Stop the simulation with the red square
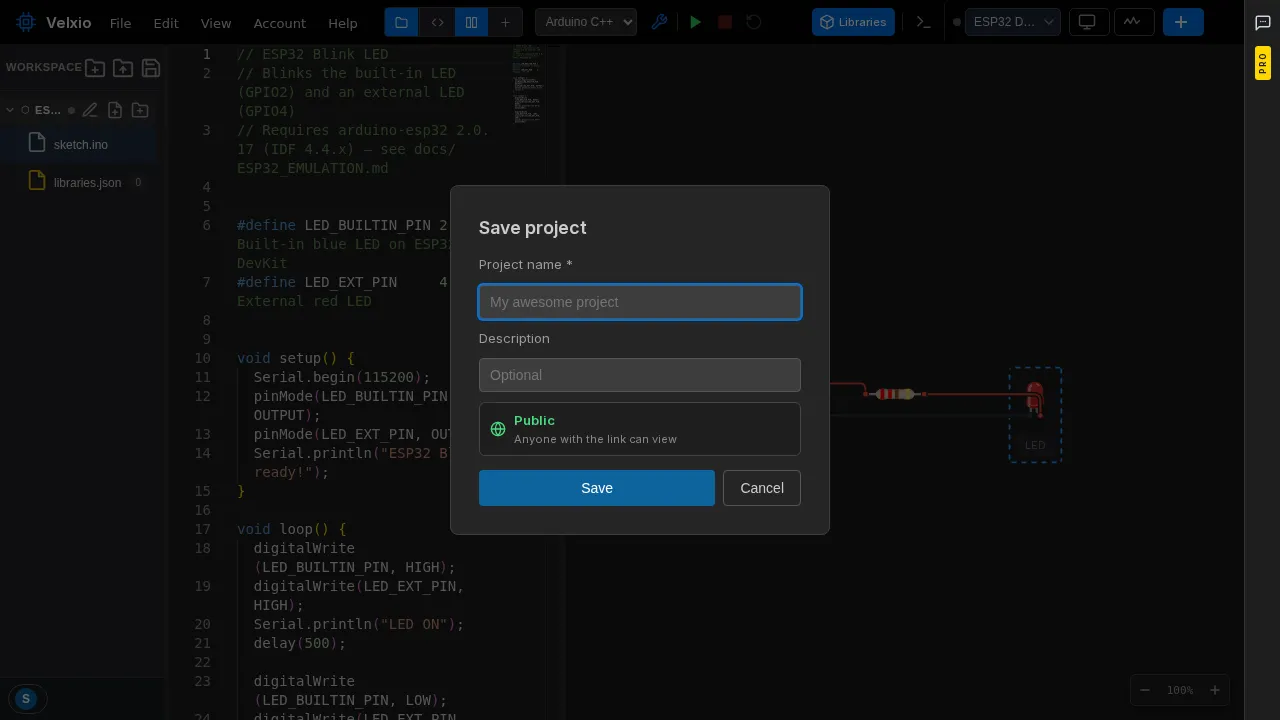 pyautogui.click(x=725, y=22)
